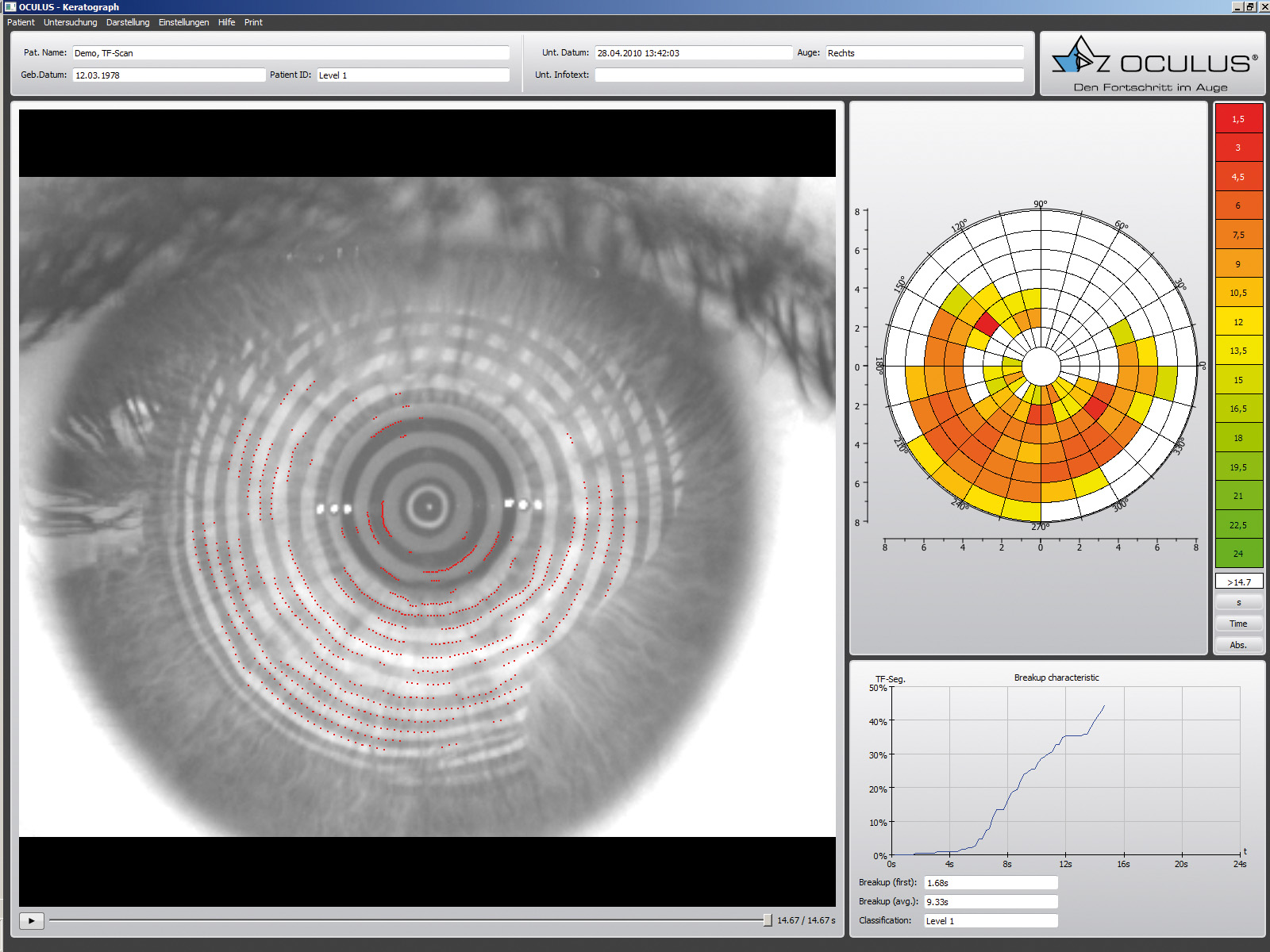1270x952 pixels.
Task: Select the 1,5 red color scale swatch
Action: pyautogui.click(x=1239, y=119)
